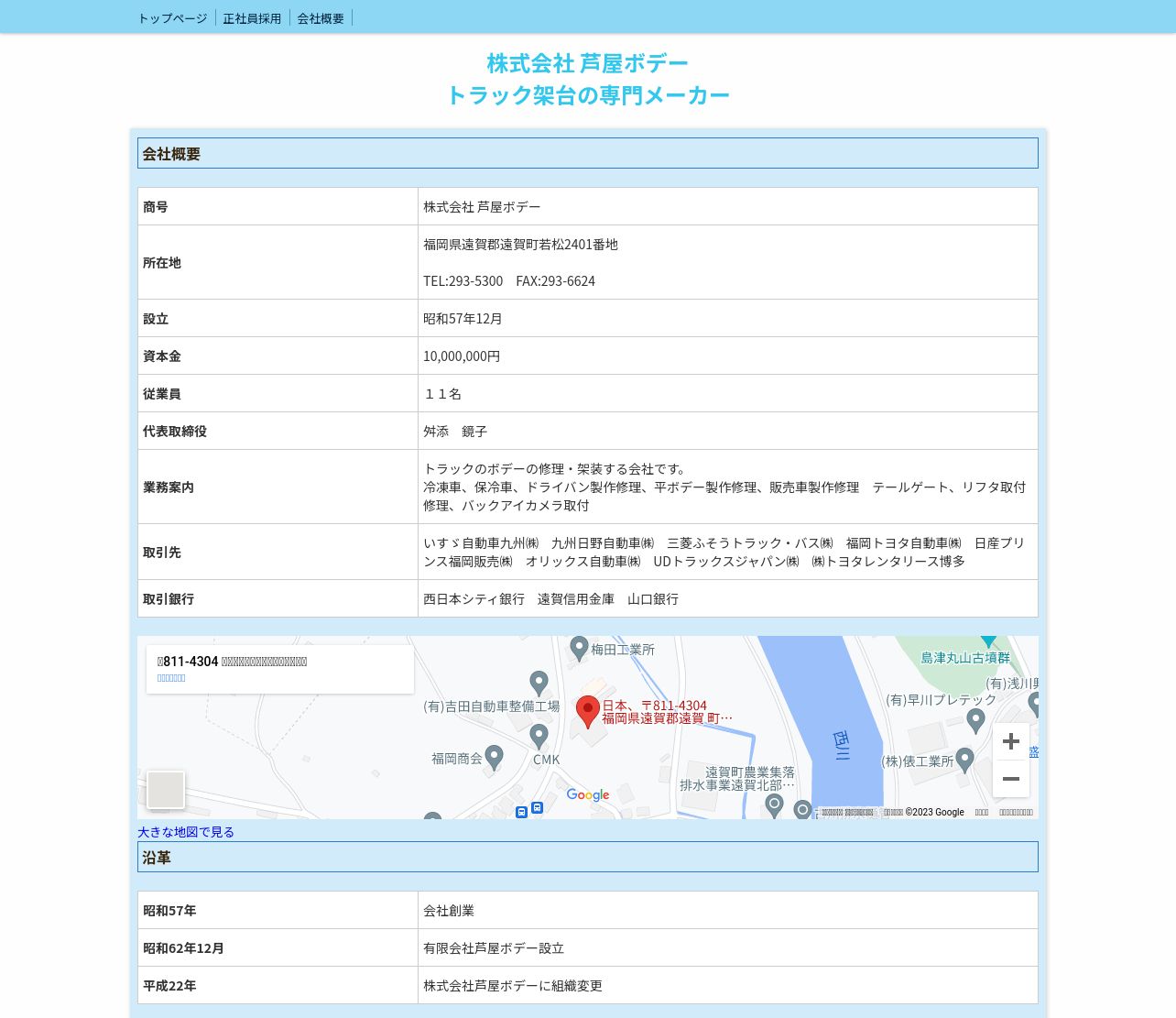Image resolution: width=1176 pixels, height=1018 pixels.
Task: Click the 会社概要 section header
Action: (588, 153)
